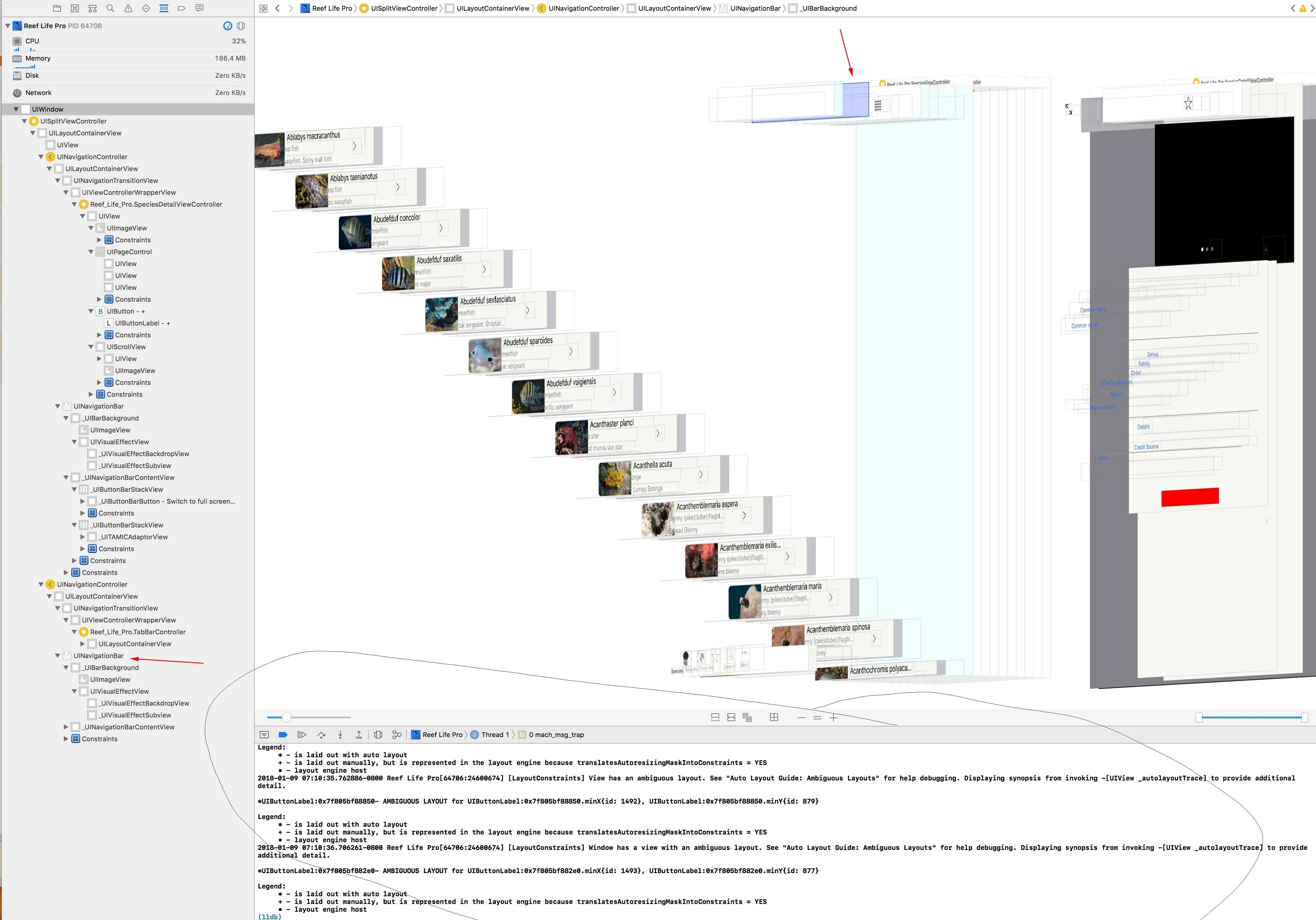Adjust the view spacing slider handle

(287, 718)
